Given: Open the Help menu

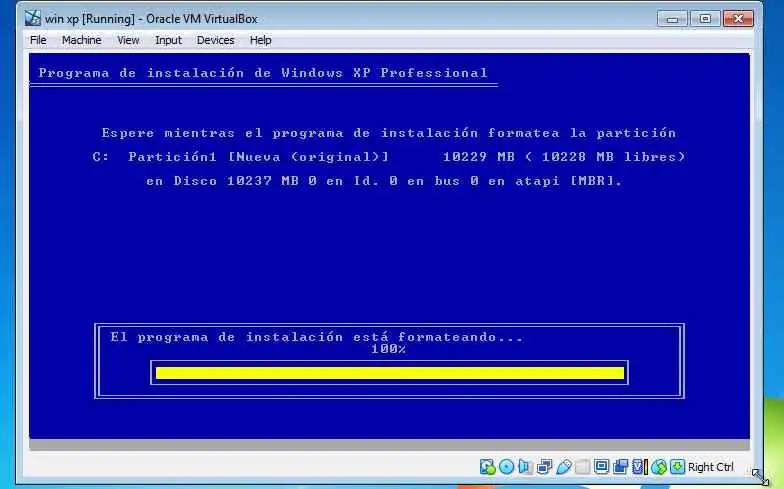Looking at the screenshot, I should pos(260,40).
